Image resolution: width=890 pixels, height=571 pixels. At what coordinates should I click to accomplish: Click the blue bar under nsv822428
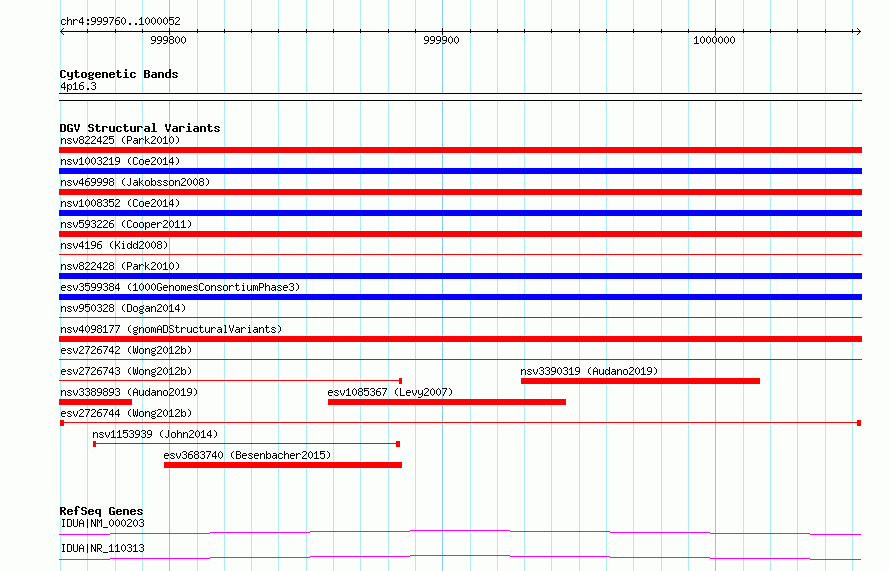pos(460,276)
